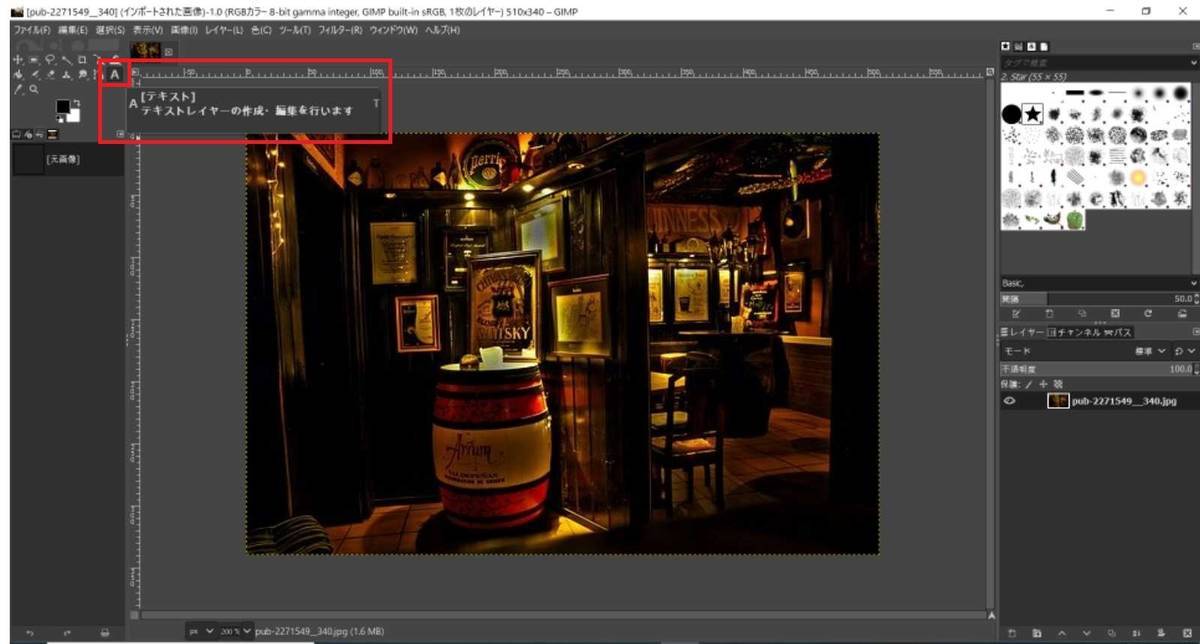1200x644 pixels.
Task: Toggle lock position and size
Action: 1043,384
